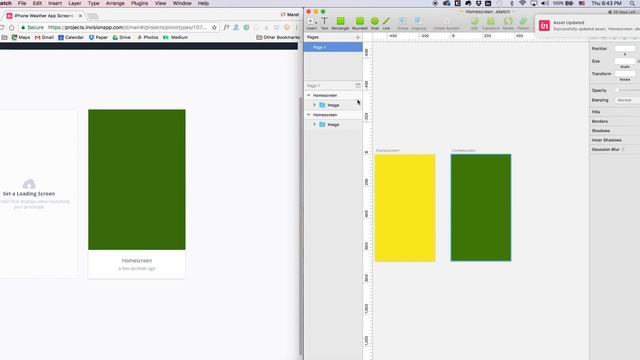Add a new page with the plus icon
The width and height of the screenshot is (640, 360).
358,37
